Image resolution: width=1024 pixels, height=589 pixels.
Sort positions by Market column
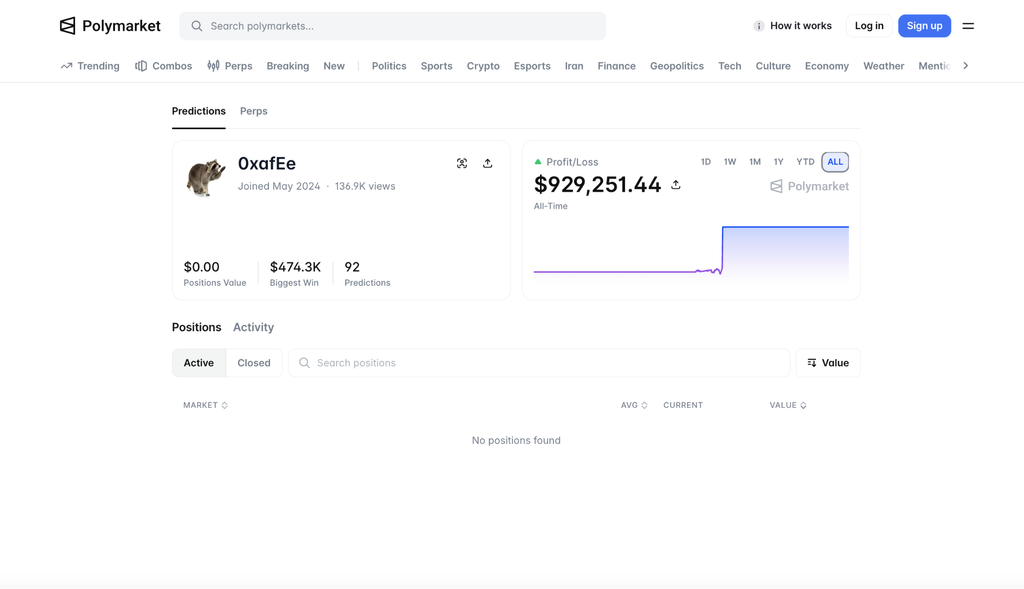[x=205, y=406]
